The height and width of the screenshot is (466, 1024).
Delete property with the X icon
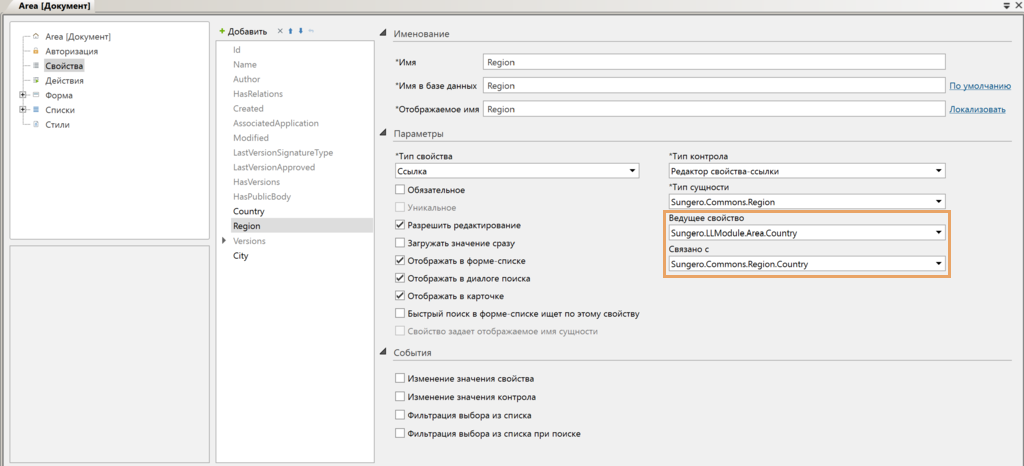[280, 31]
